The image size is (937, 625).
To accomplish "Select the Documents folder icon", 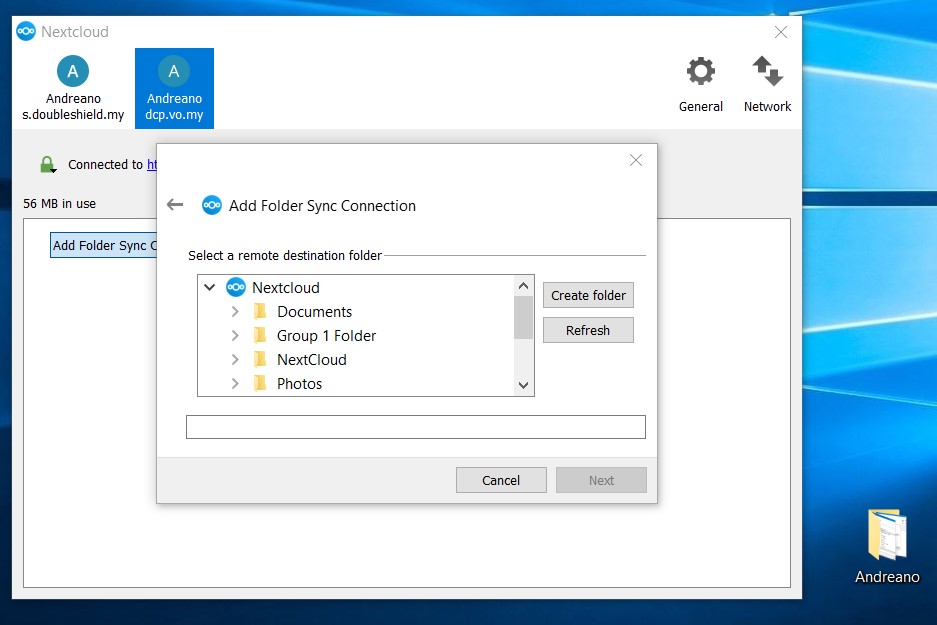I will click(x=260, y=312).
